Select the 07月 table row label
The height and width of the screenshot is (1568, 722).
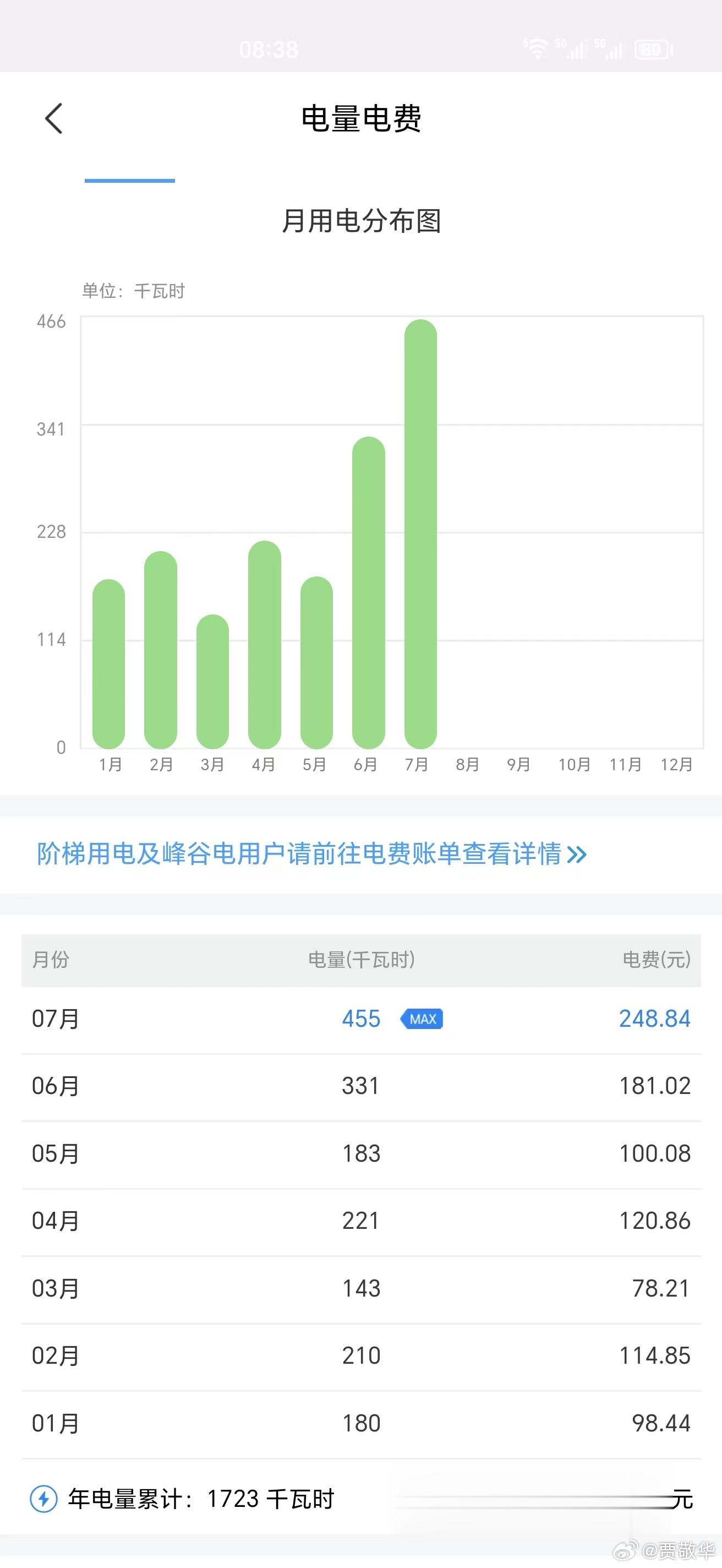[56, 1019]
